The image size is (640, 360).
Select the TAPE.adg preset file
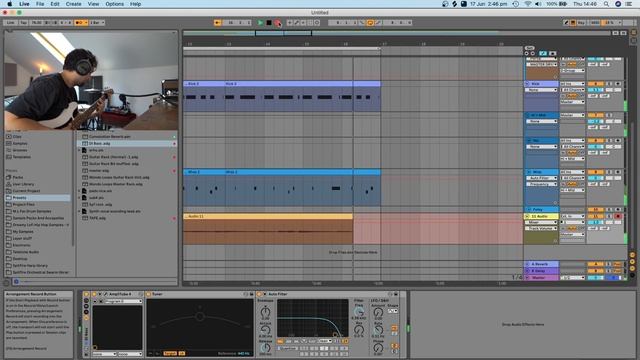(127, 218)
